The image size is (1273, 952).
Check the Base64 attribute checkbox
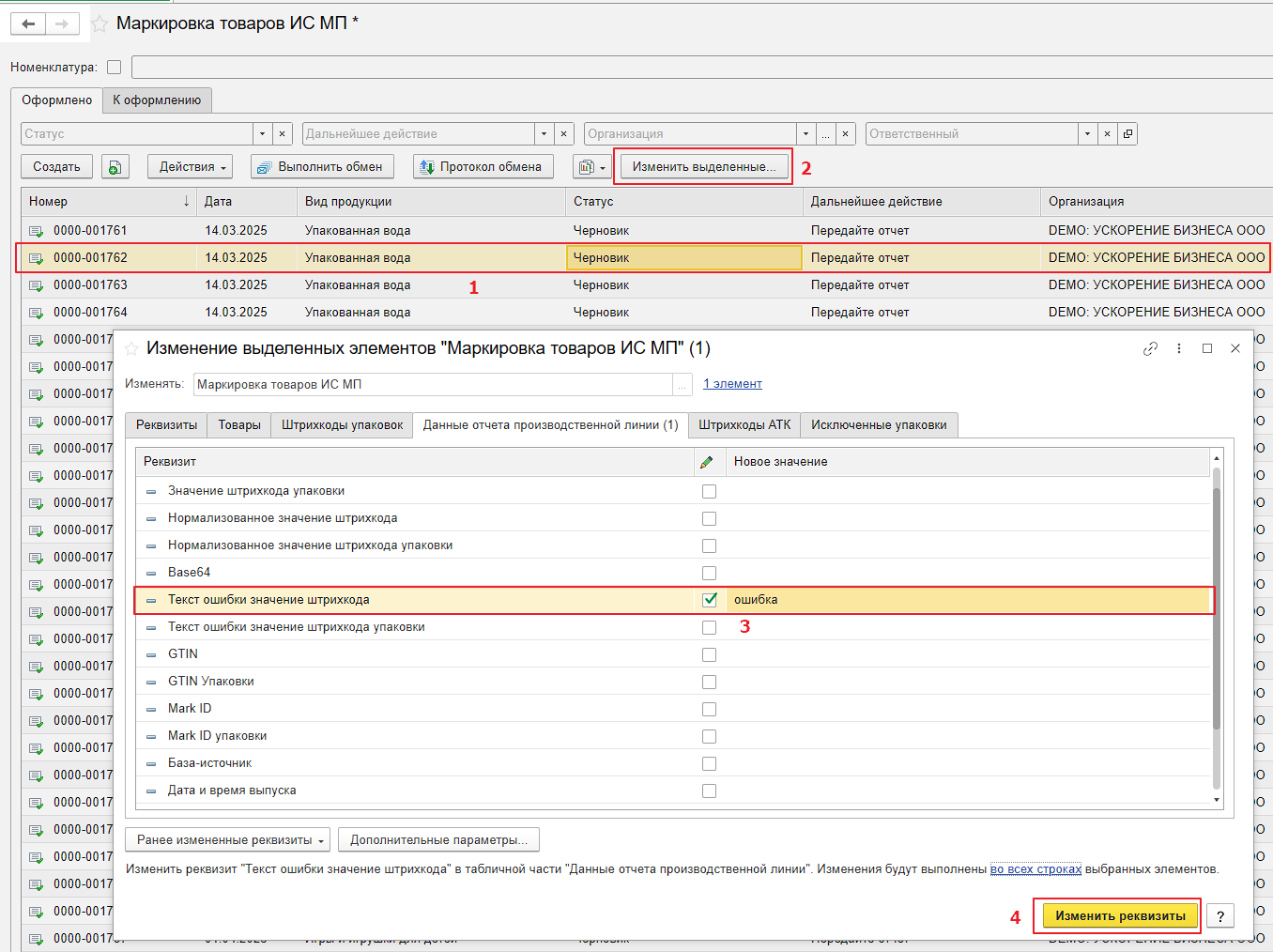(x=709, y=573)
